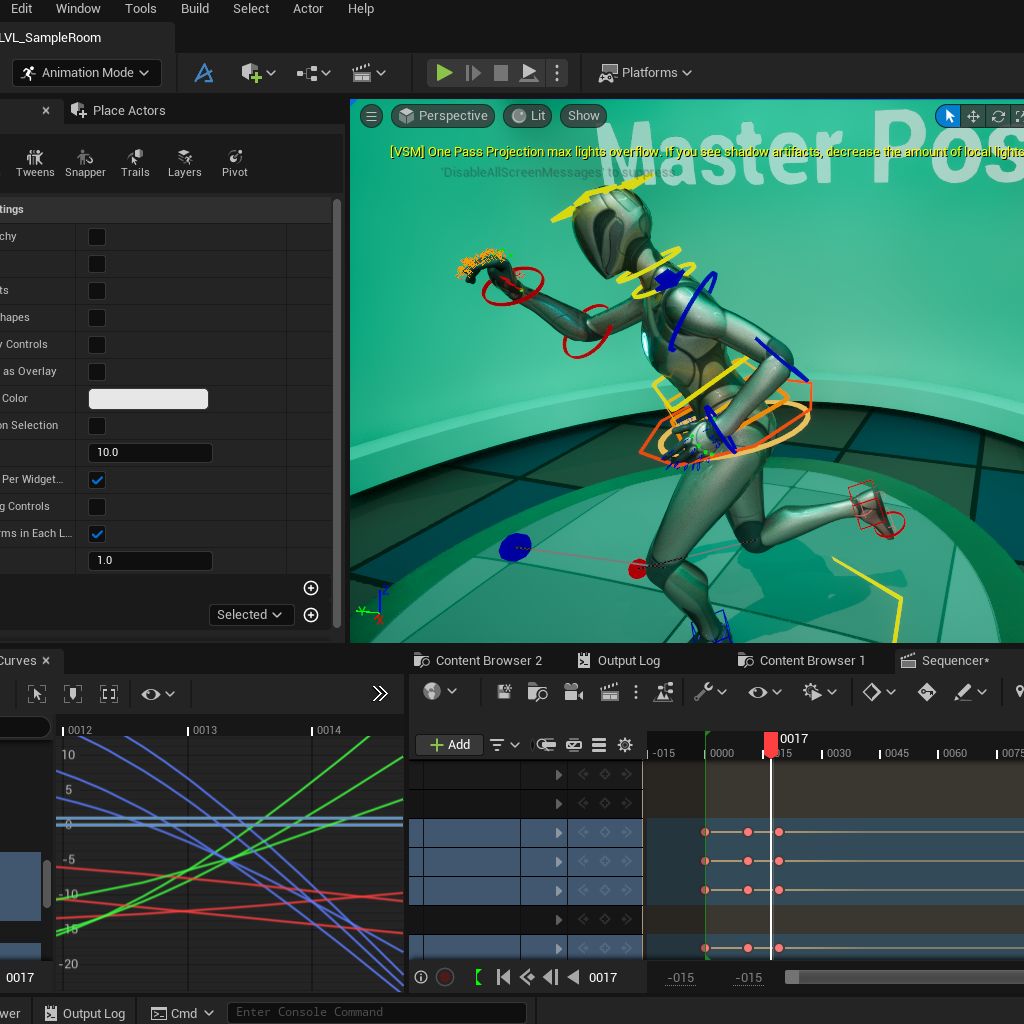Click the camera icon in Sequencer toolbar
This screenshot has height=1024, width=1024.
coord(573,692)
